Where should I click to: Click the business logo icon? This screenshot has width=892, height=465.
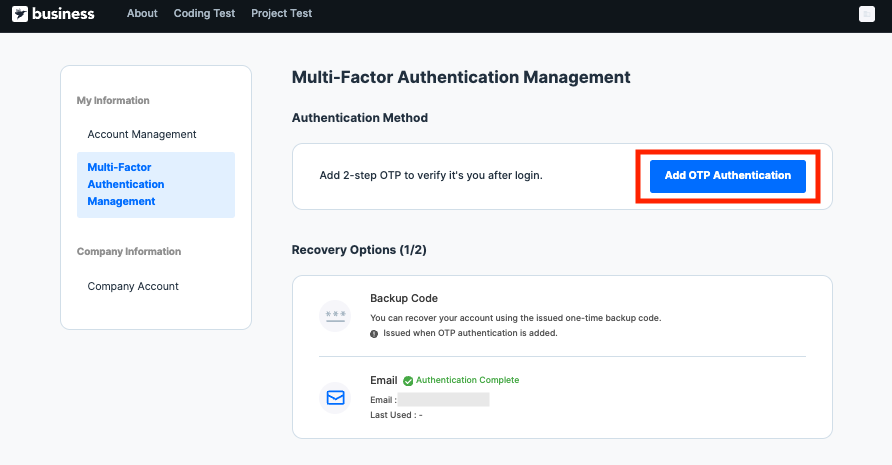coord(20,14)
